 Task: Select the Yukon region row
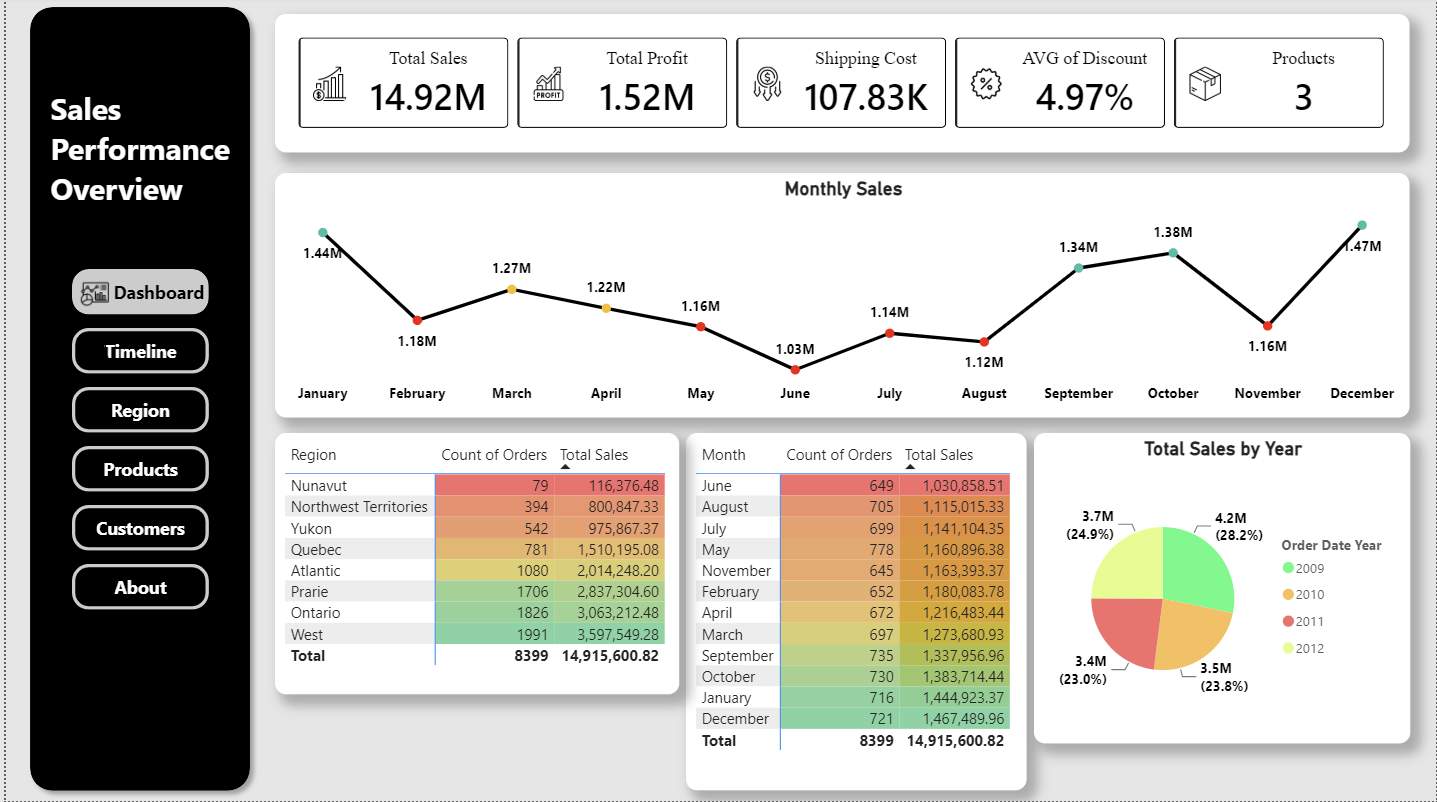pos(475,528)
